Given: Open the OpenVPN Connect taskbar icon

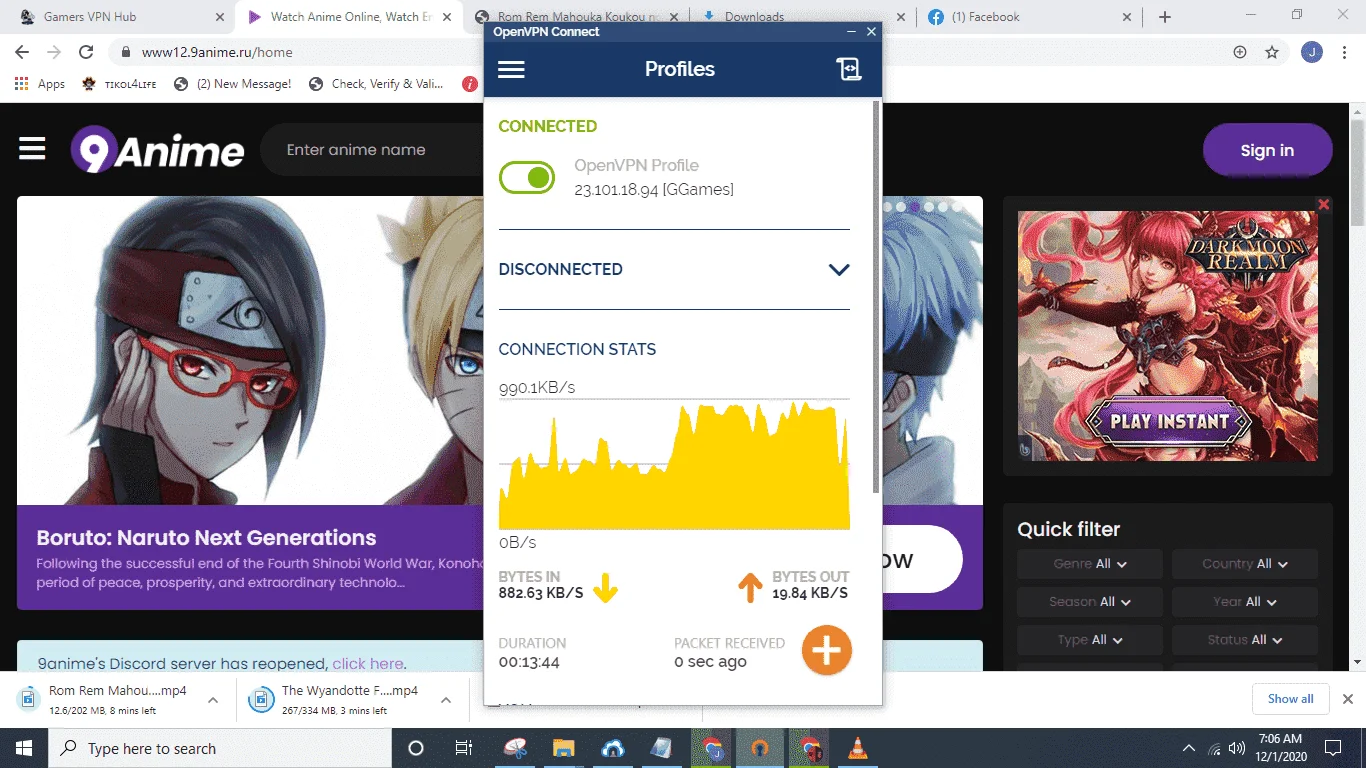Looking at the screenshot, I should 759,748.
